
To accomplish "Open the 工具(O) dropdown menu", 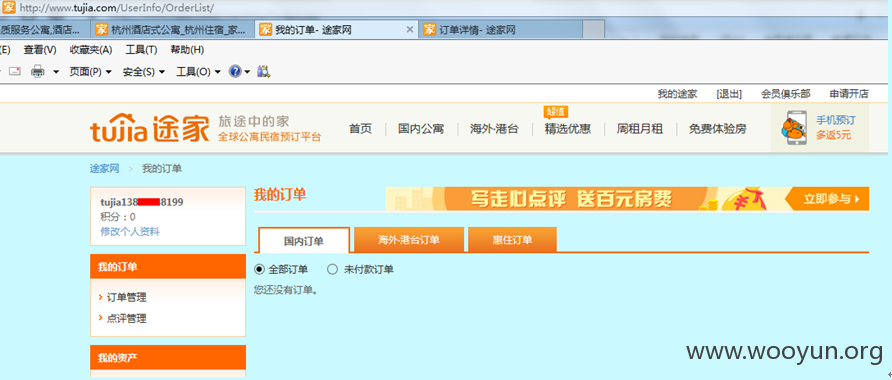I will pos(198,72).
